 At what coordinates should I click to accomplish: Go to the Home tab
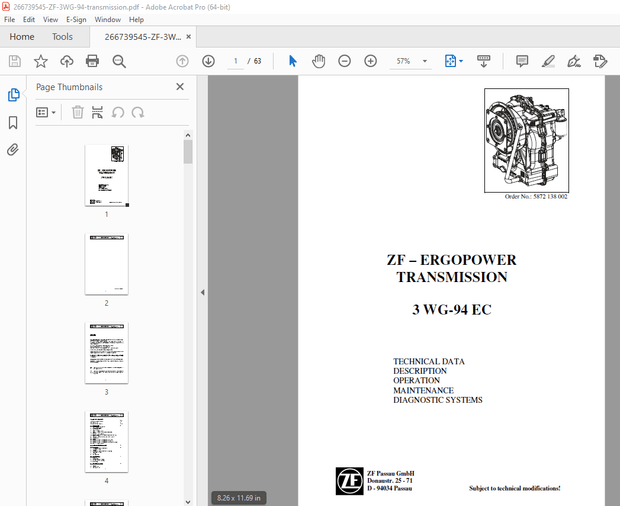[21, 37]
